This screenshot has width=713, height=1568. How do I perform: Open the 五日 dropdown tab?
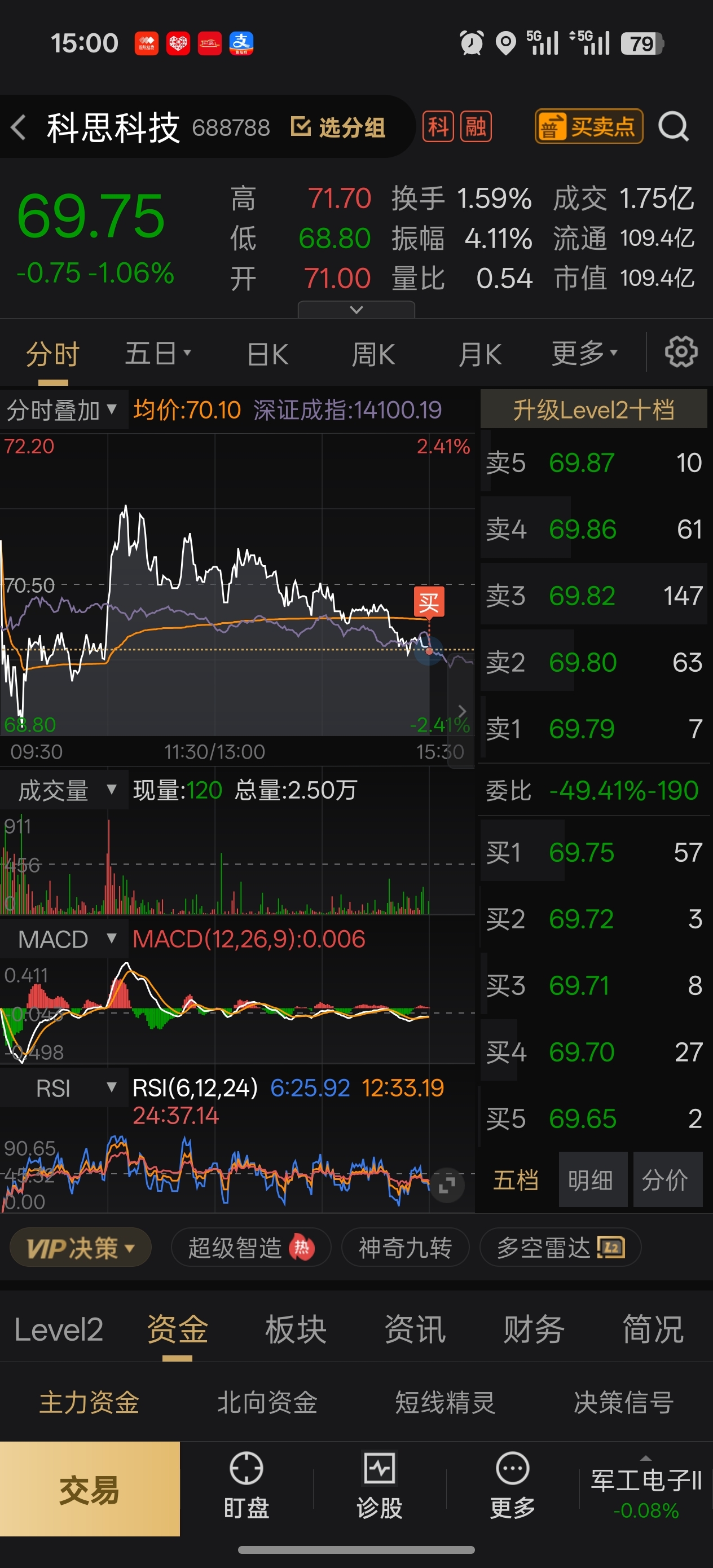point(159,354)
